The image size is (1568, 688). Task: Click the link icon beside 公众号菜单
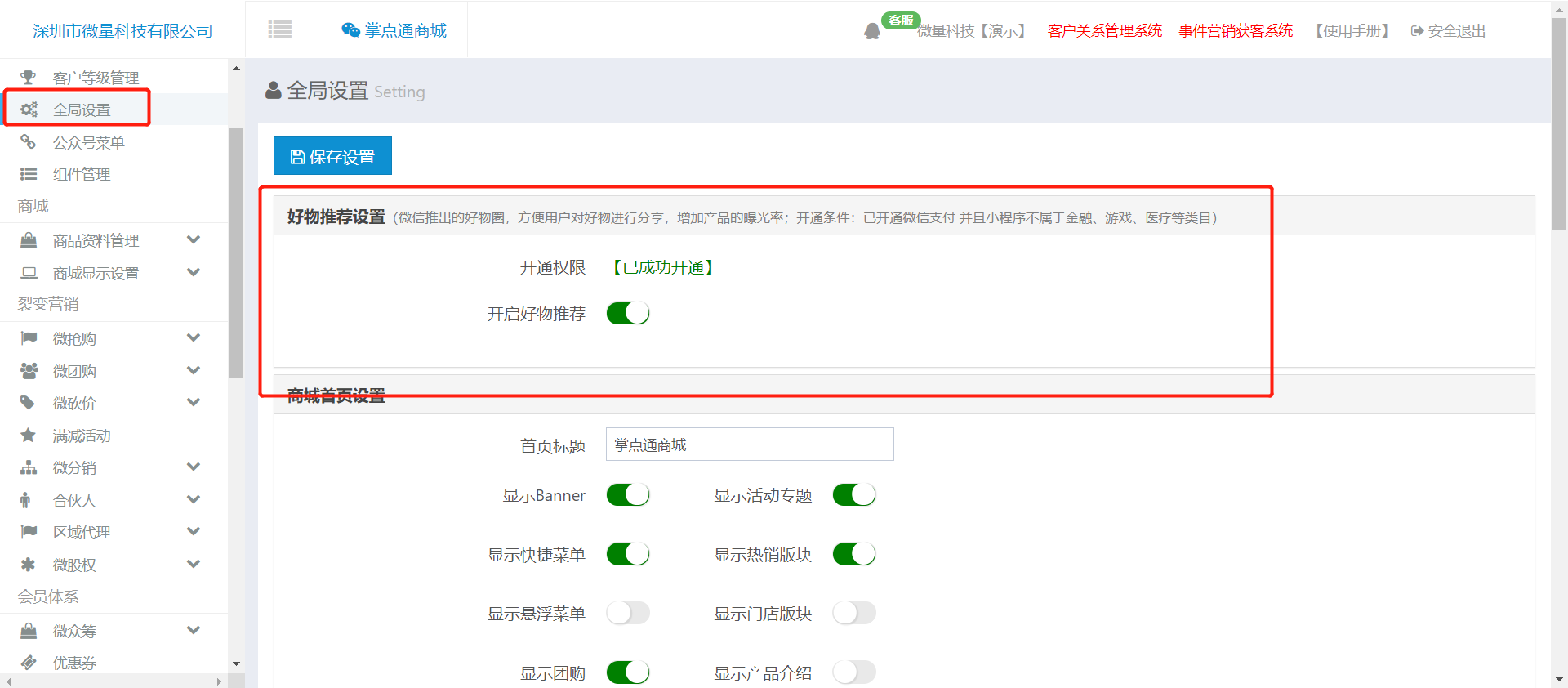point(29,142)
